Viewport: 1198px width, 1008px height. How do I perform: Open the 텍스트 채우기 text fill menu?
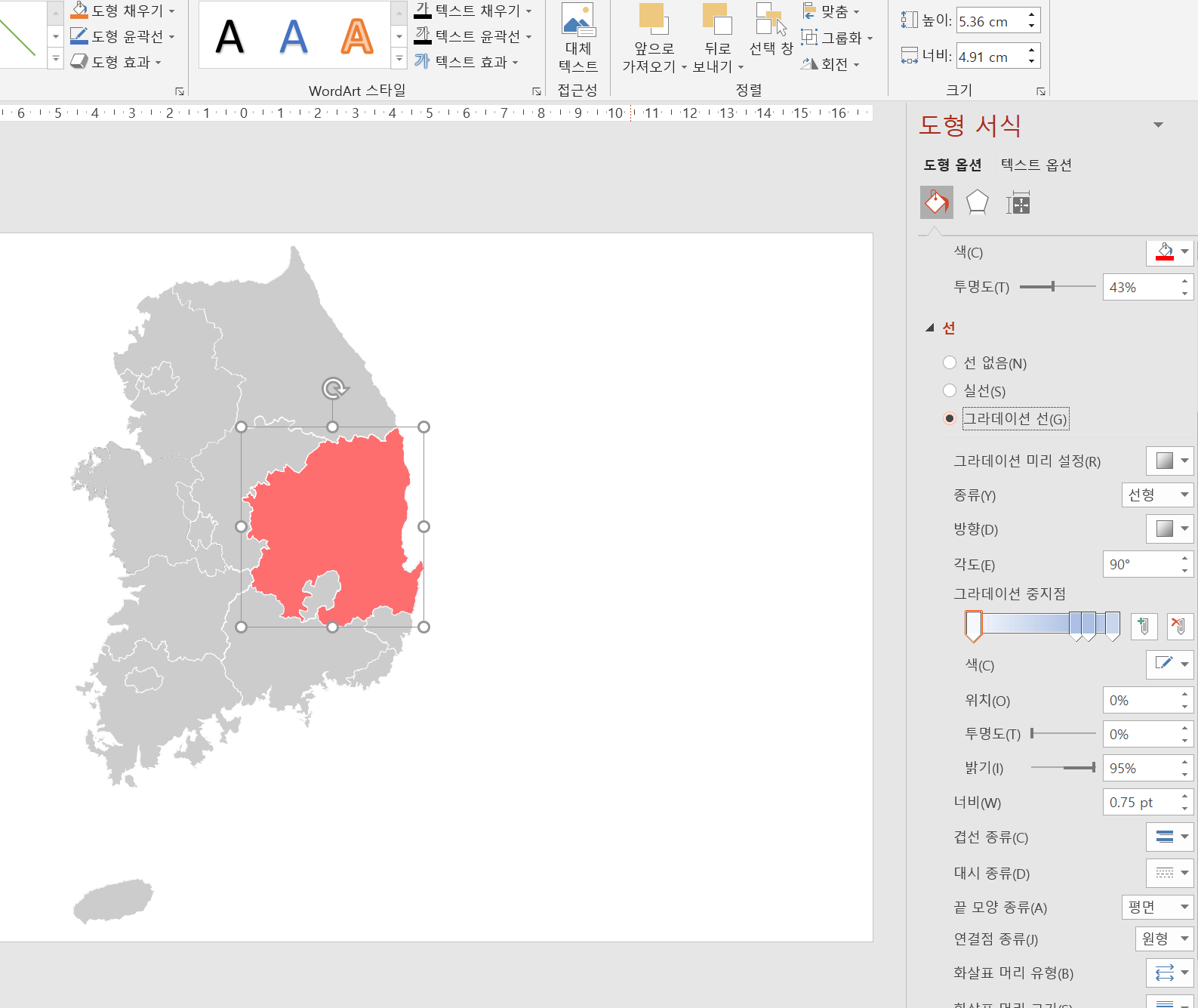(473, 11)
